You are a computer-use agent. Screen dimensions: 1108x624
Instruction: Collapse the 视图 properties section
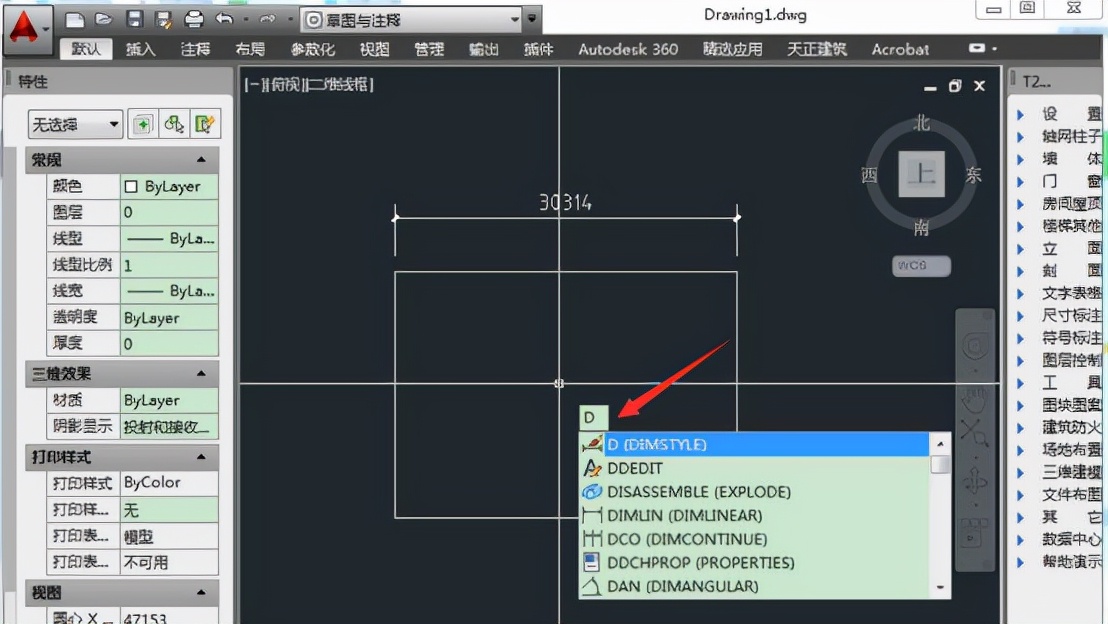(x=201, y=592)
